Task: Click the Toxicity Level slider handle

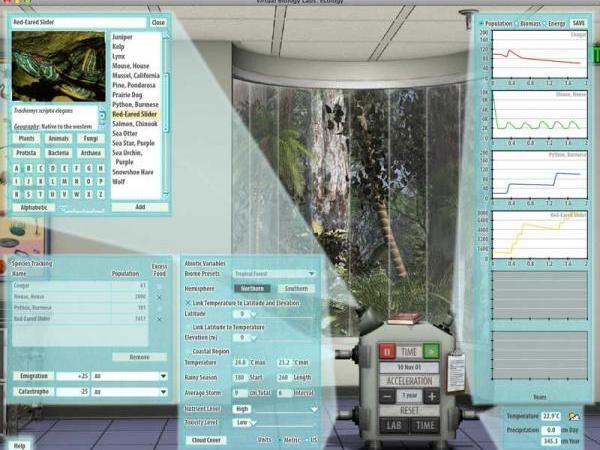Action: (253, 423)
